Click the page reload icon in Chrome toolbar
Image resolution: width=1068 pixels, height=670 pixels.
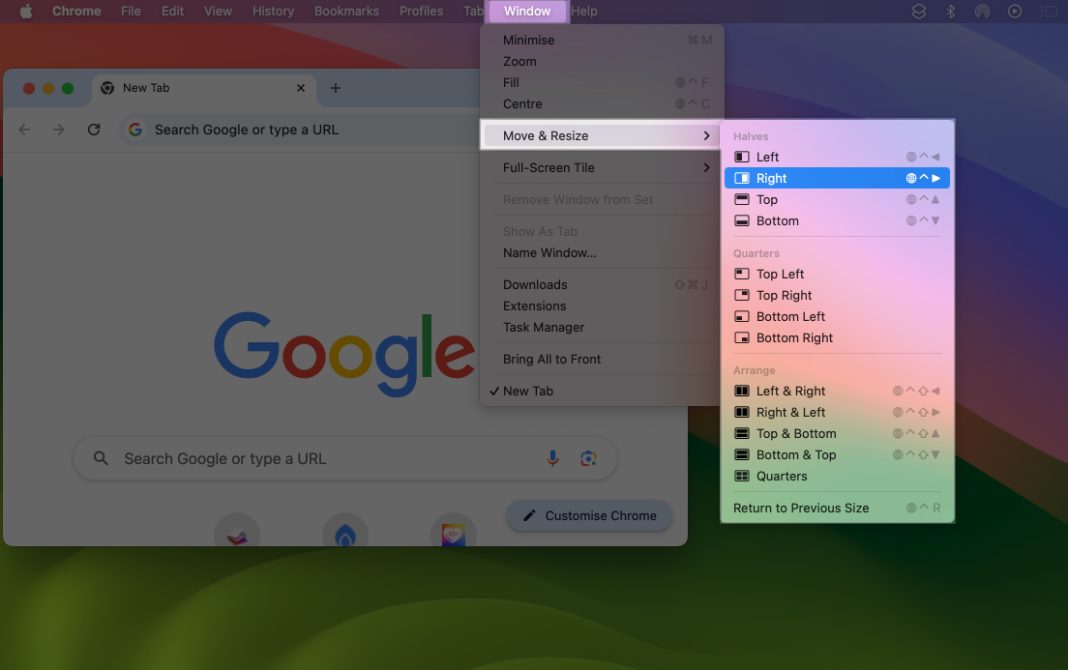click(x=93, y=129)
